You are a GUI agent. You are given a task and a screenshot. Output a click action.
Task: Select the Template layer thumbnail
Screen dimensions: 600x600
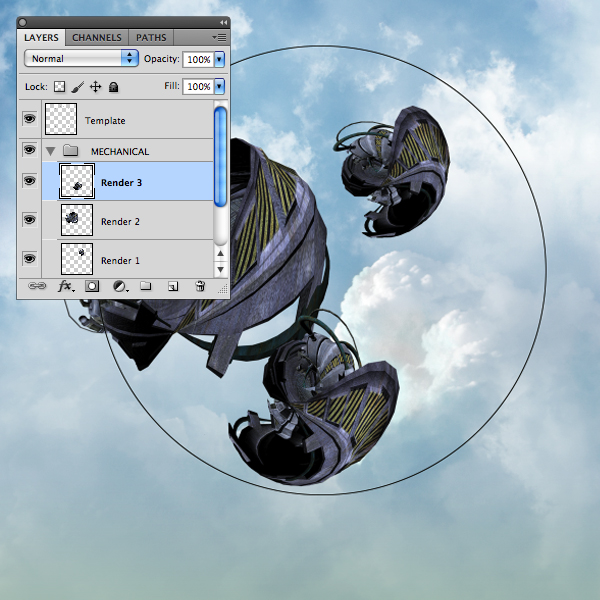pyautogui.click(x=61, y=119)
